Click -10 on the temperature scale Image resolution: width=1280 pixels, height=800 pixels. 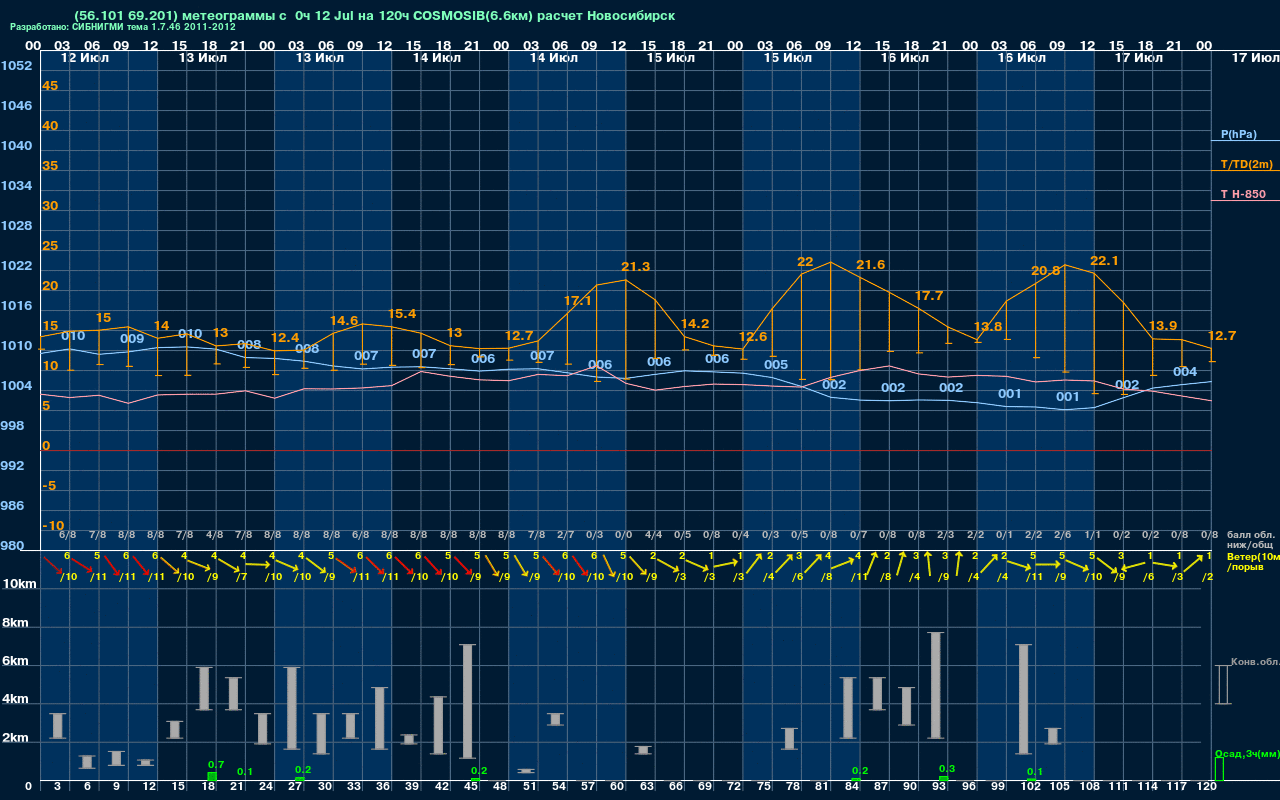(x=54, y=526)
